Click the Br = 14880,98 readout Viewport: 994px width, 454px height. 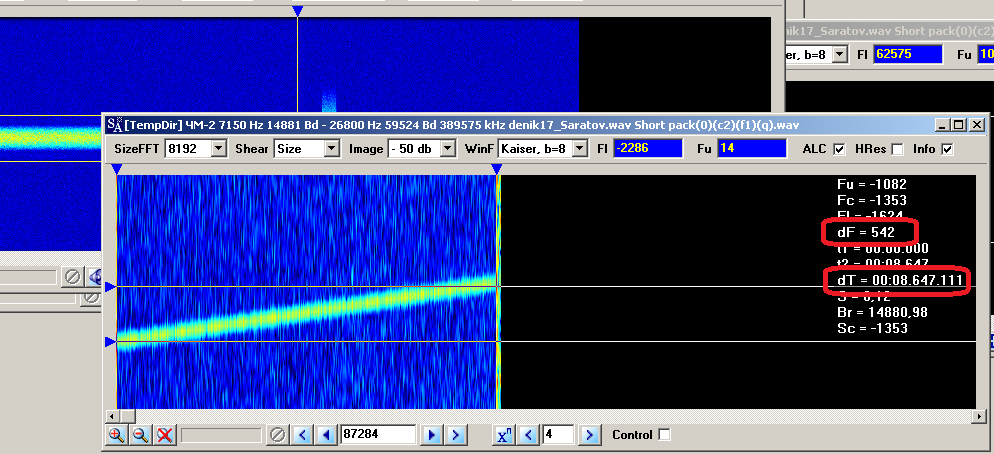(882, 313)
